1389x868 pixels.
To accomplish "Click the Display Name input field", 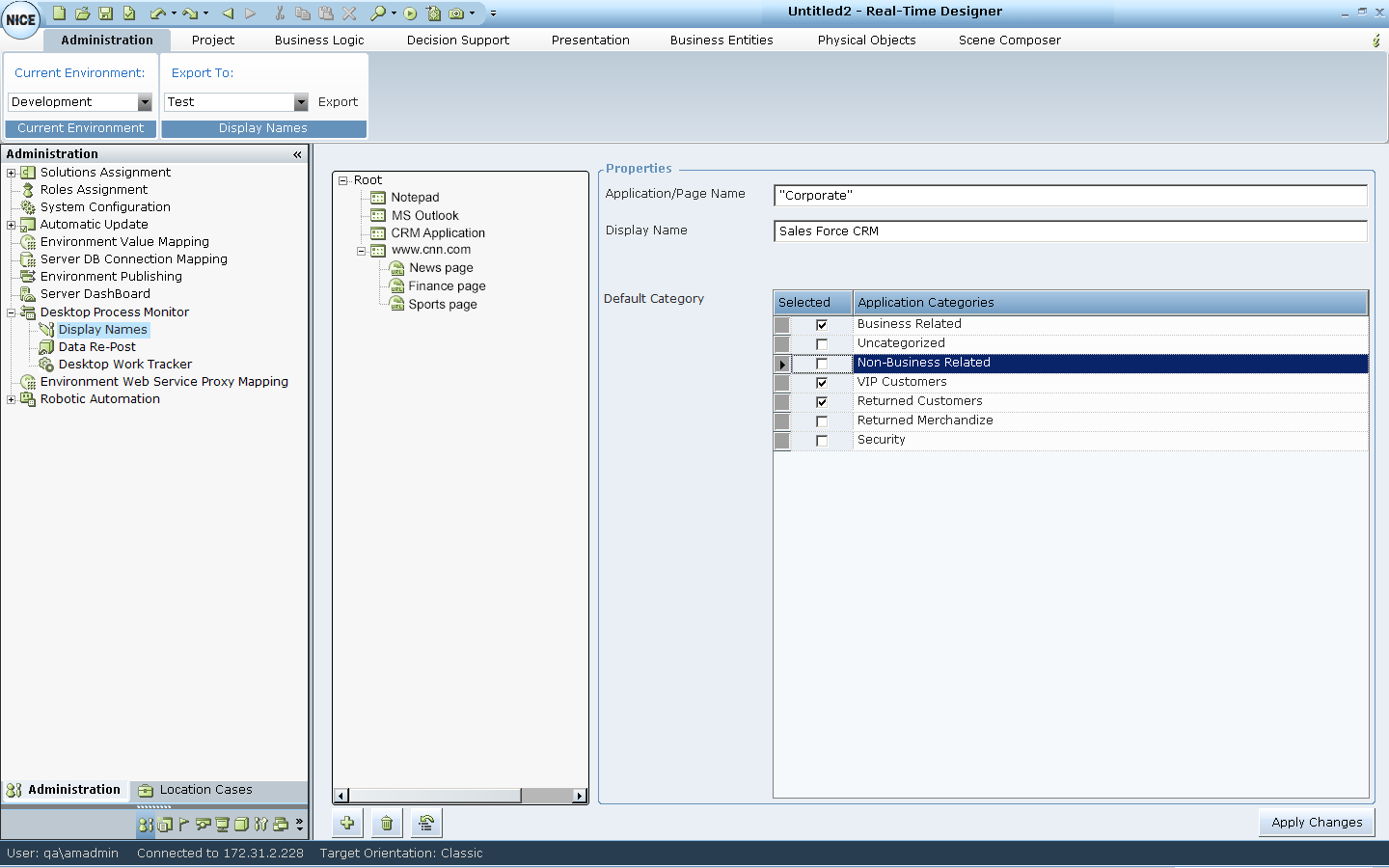I will (1070, 231).
